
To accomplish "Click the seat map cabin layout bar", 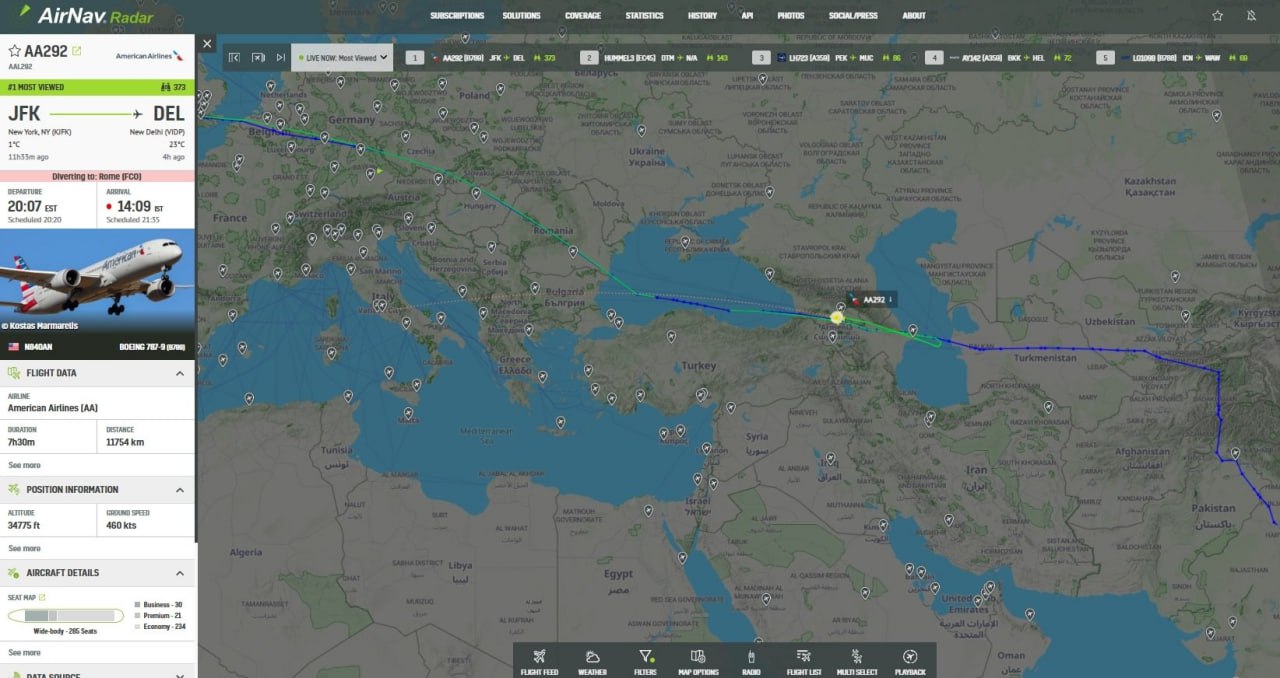I will [66, 615].
